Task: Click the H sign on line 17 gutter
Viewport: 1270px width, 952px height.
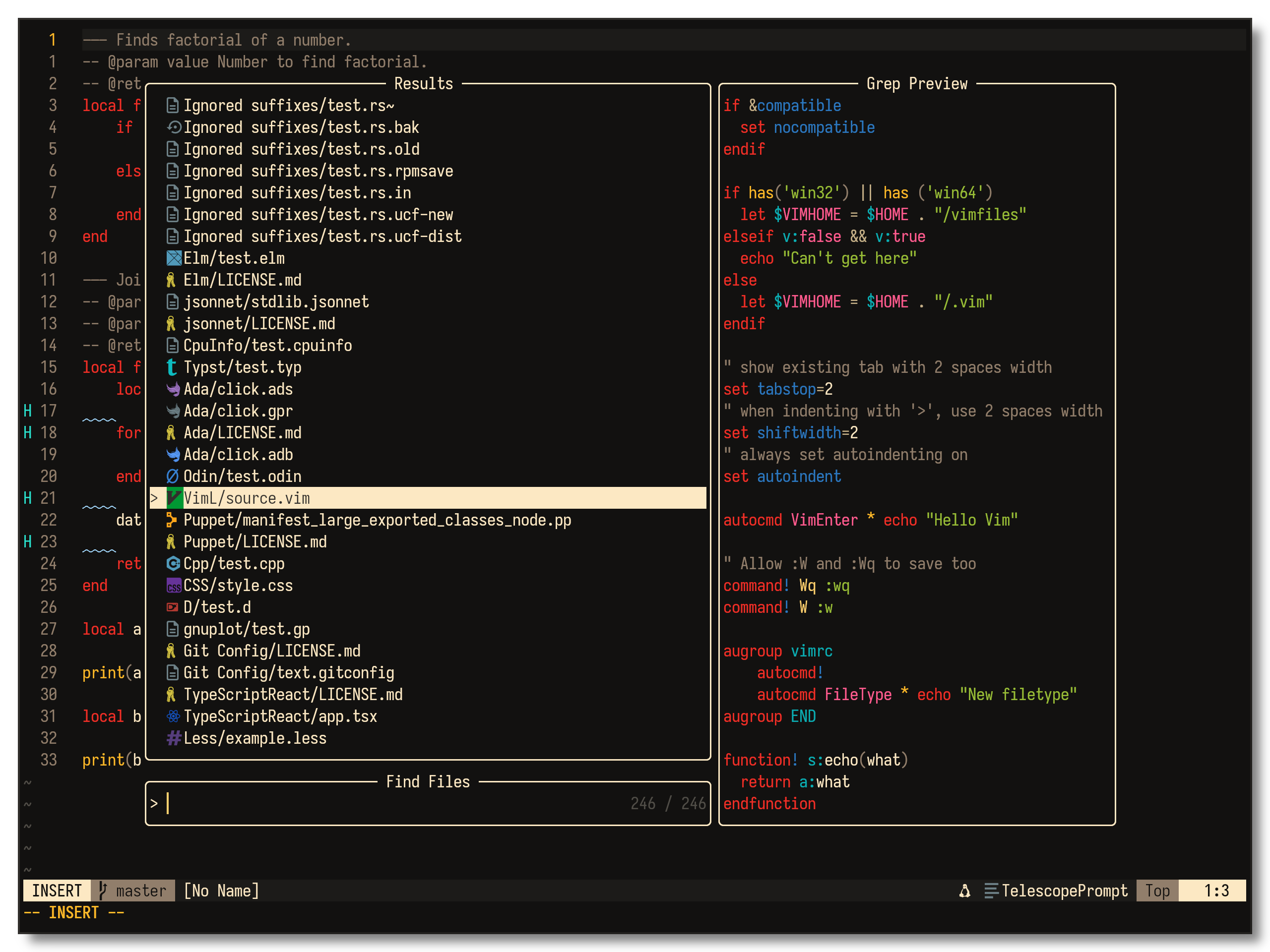Action: click(x=28, y=411)
